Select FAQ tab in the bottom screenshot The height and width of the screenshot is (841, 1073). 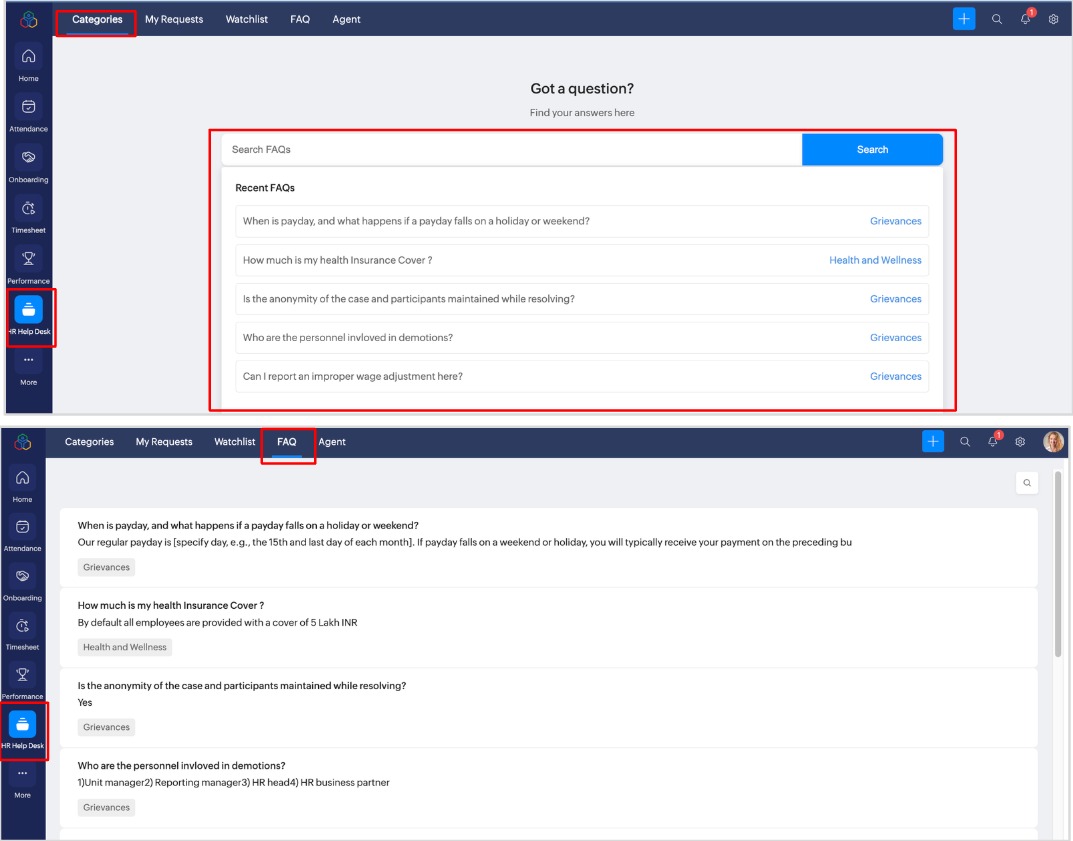[x=287, y=442]
